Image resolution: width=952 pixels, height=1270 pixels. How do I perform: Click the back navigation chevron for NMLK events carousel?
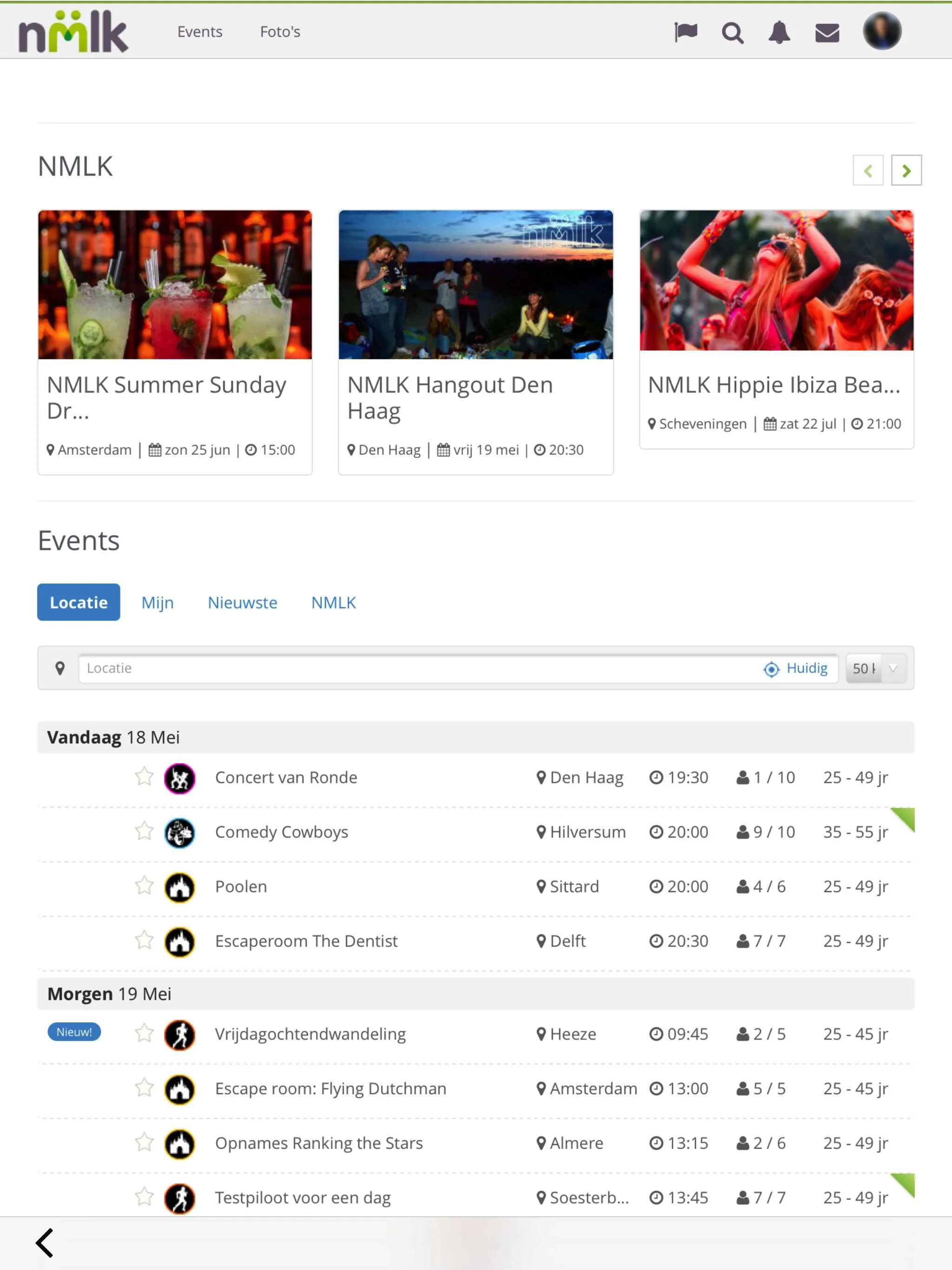[868, 170]
